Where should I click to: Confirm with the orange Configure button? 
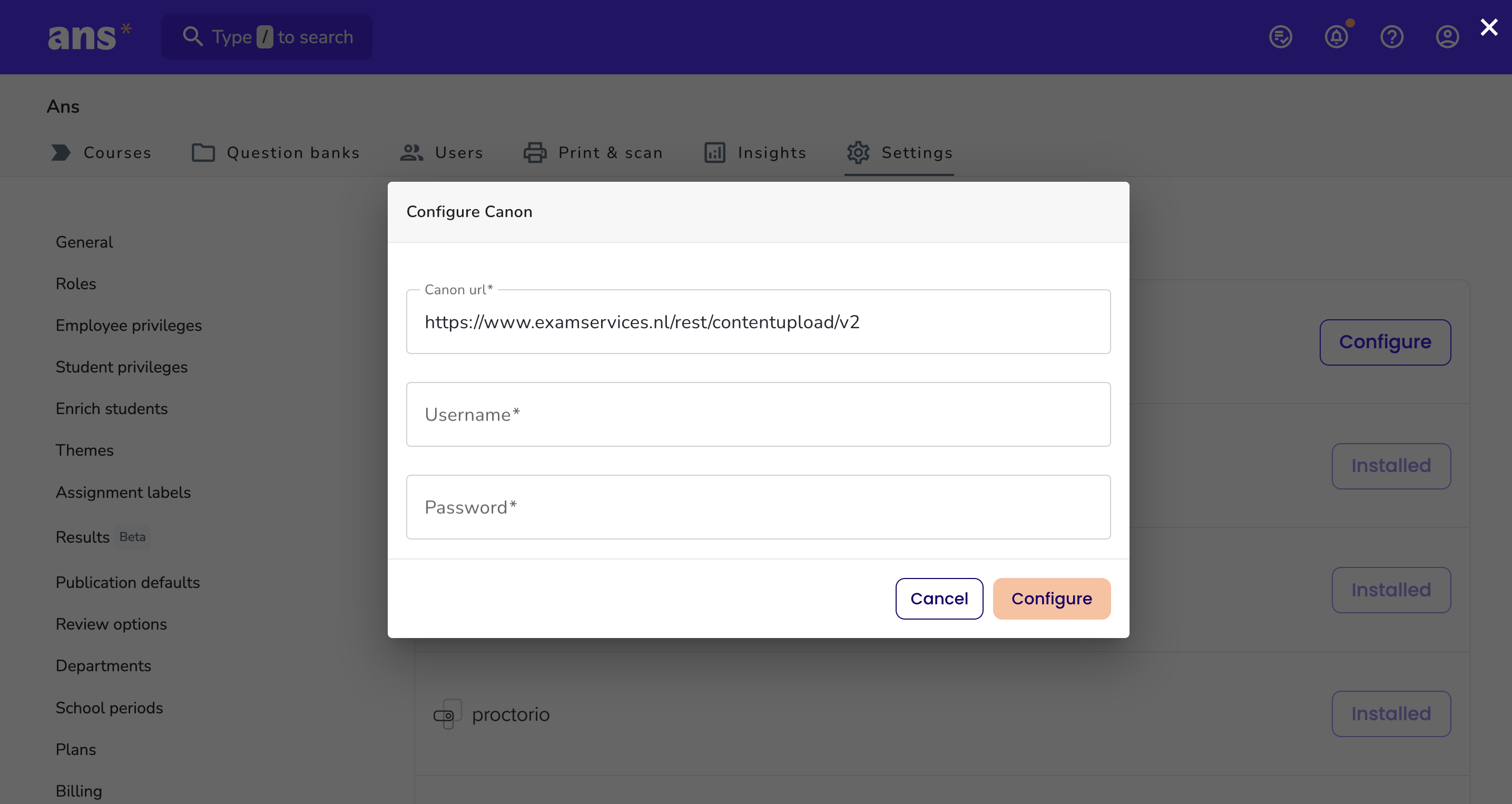click(x=1051, y=599)
